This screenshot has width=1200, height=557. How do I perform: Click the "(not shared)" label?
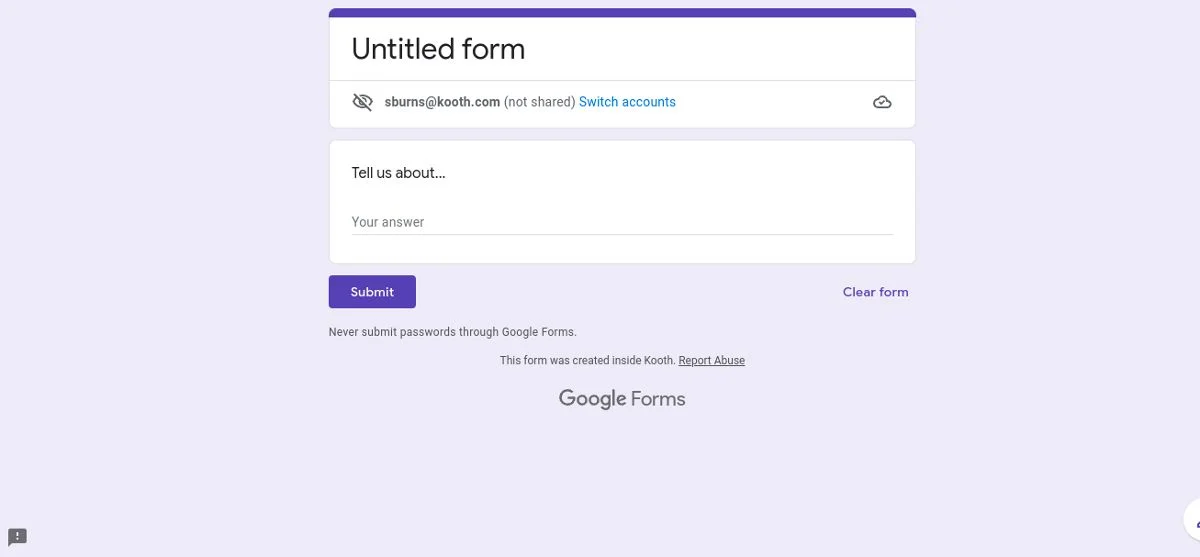pos(539,102)
